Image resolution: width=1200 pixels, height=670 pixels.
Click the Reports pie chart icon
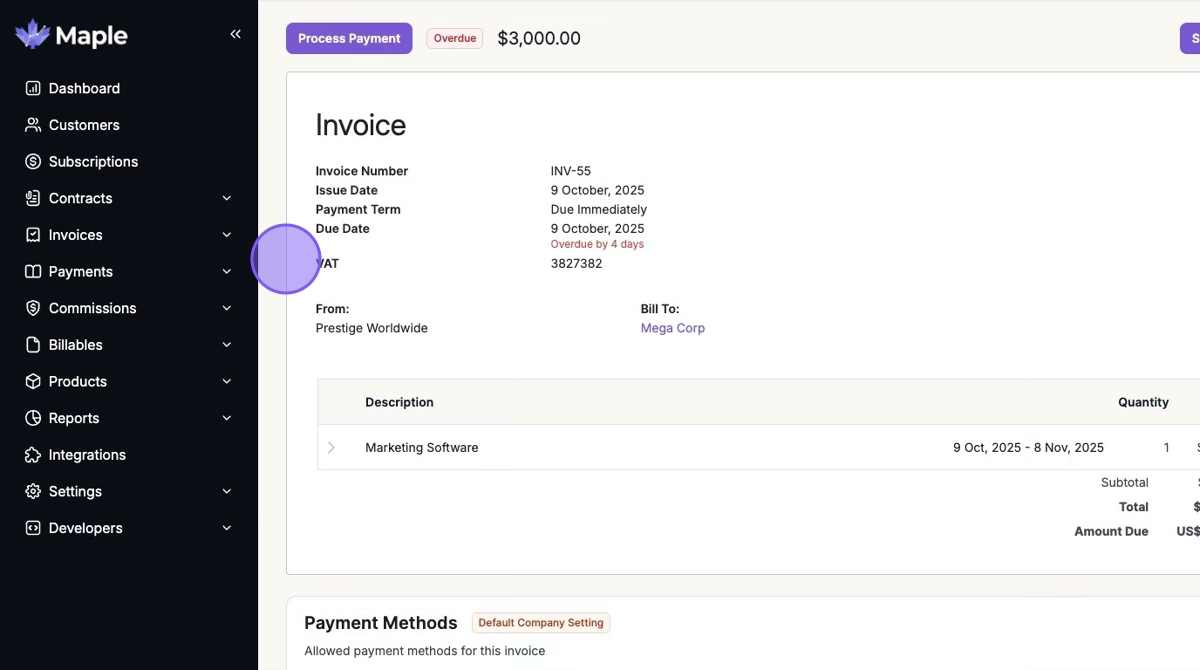[33, 418]
